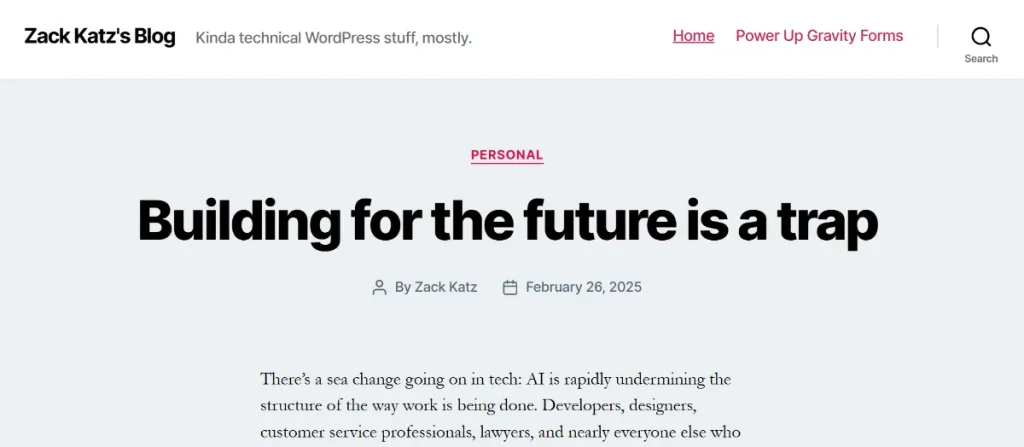Open the February 26, 2025 date link

click(x=583, y=287)
